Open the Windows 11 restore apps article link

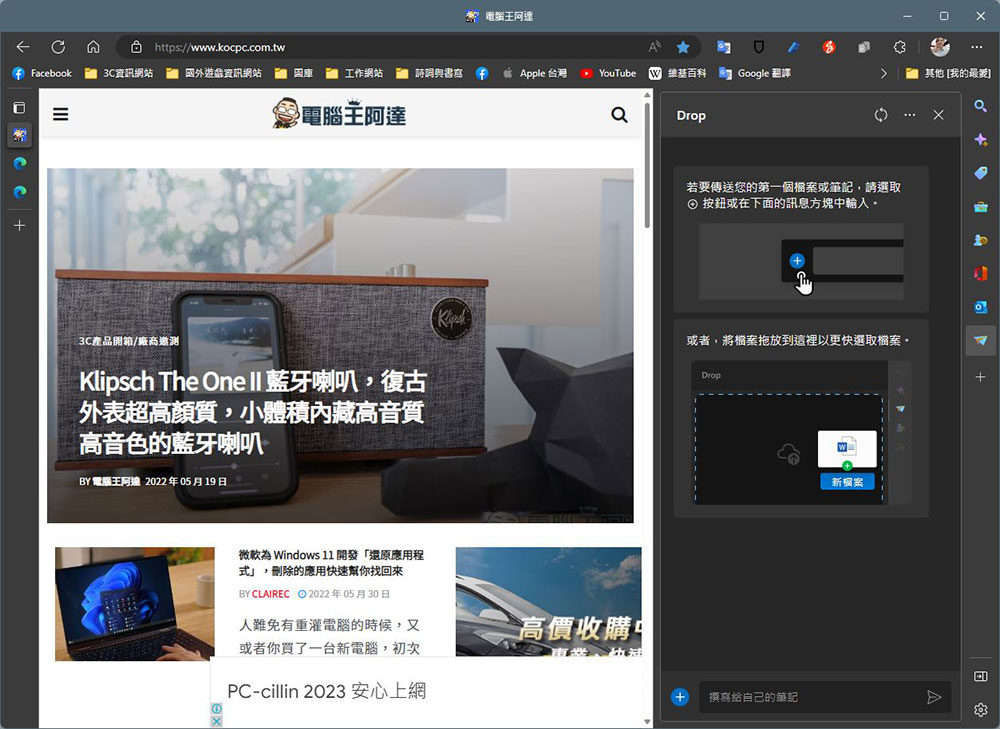click(x=331, y=562)
